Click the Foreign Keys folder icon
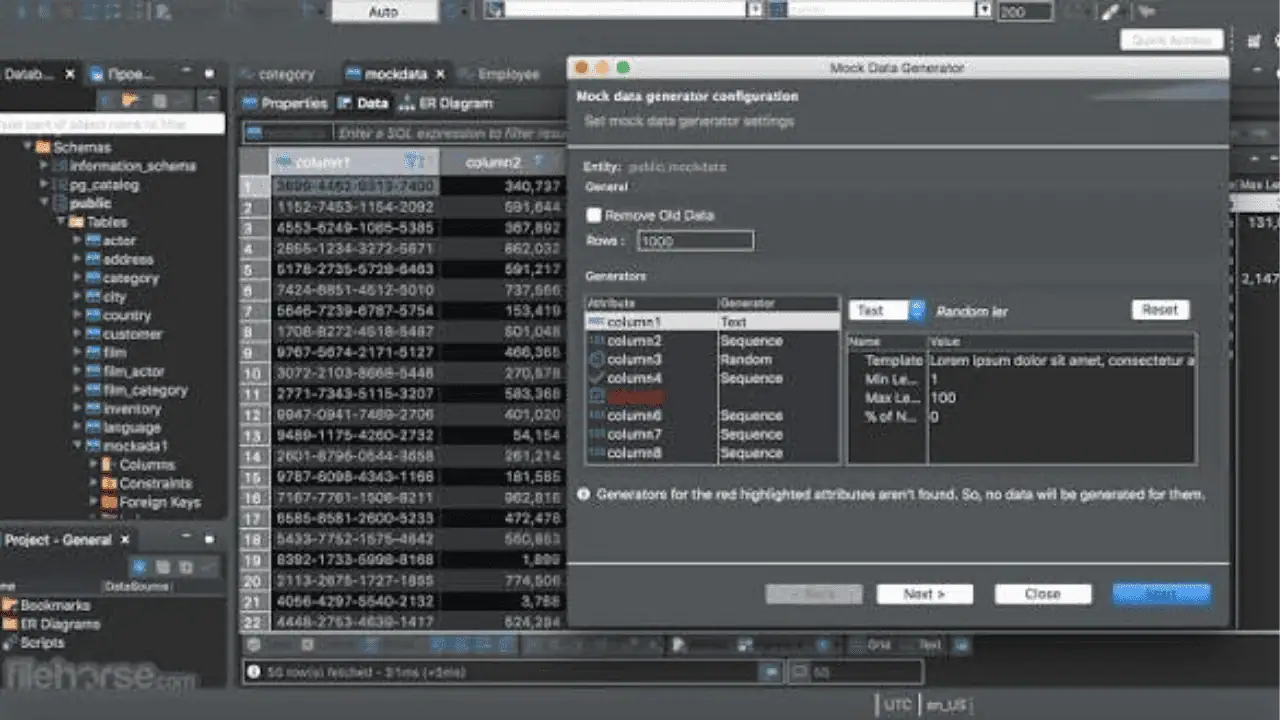 click(x=109, y=502)
